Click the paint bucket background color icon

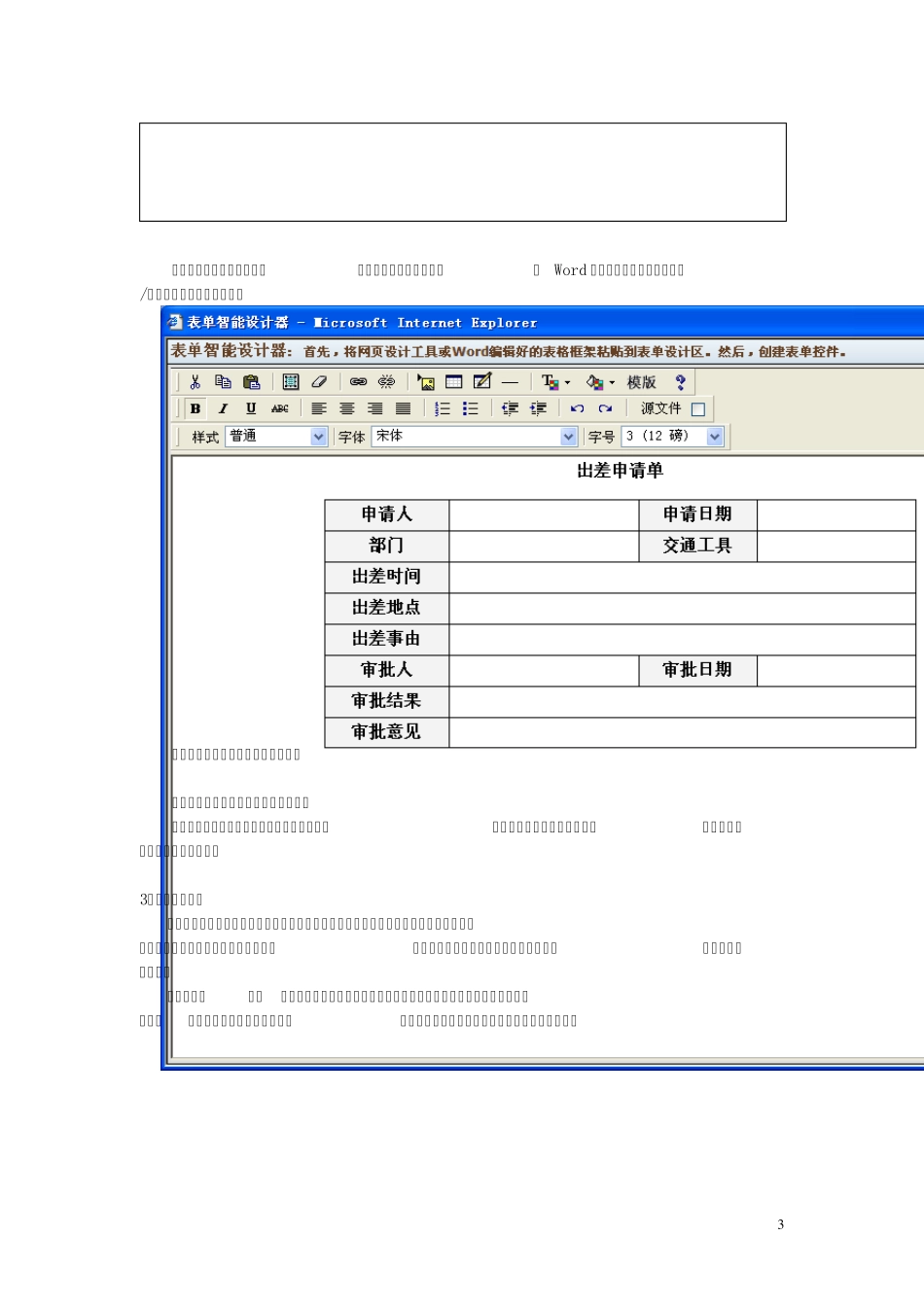595,382
